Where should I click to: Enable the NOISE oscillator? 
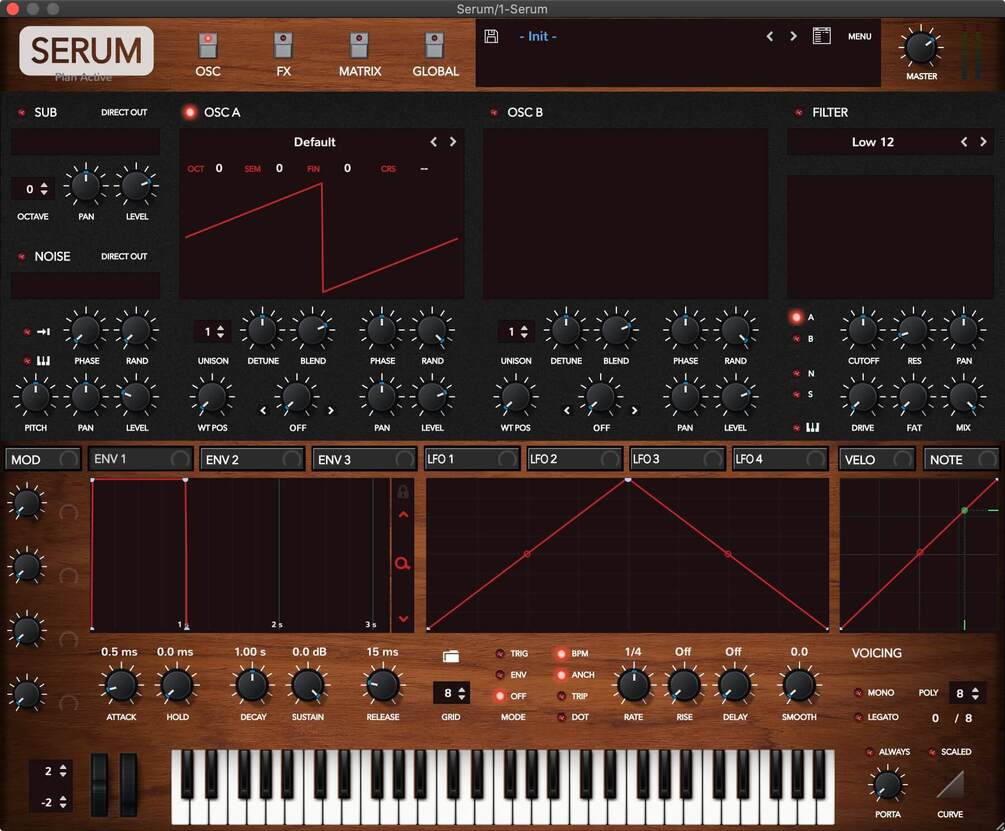point(22,256)
